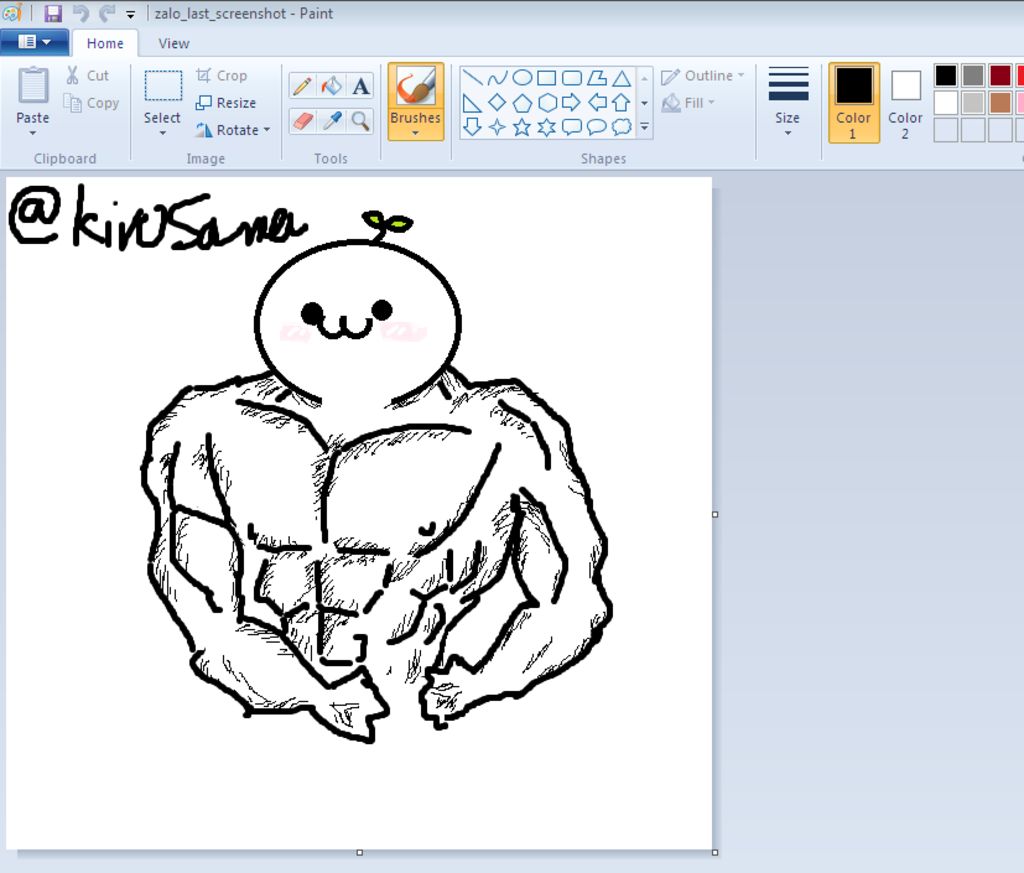Select the Color picker eyedropper tool
Viewport: 1024px width, 873px height.
pyautogui.click(x=332, y=121)
